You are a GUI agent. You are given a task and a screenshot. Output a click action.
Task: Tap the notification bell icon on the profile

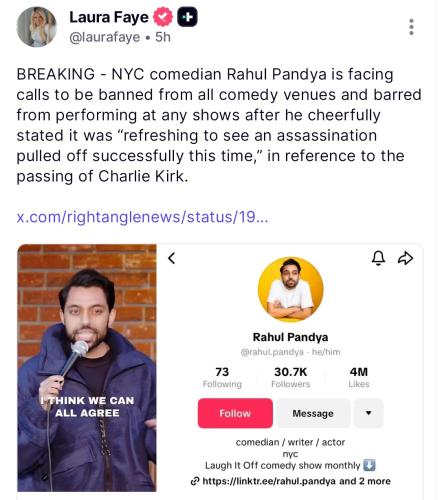(x=378, y=258)
